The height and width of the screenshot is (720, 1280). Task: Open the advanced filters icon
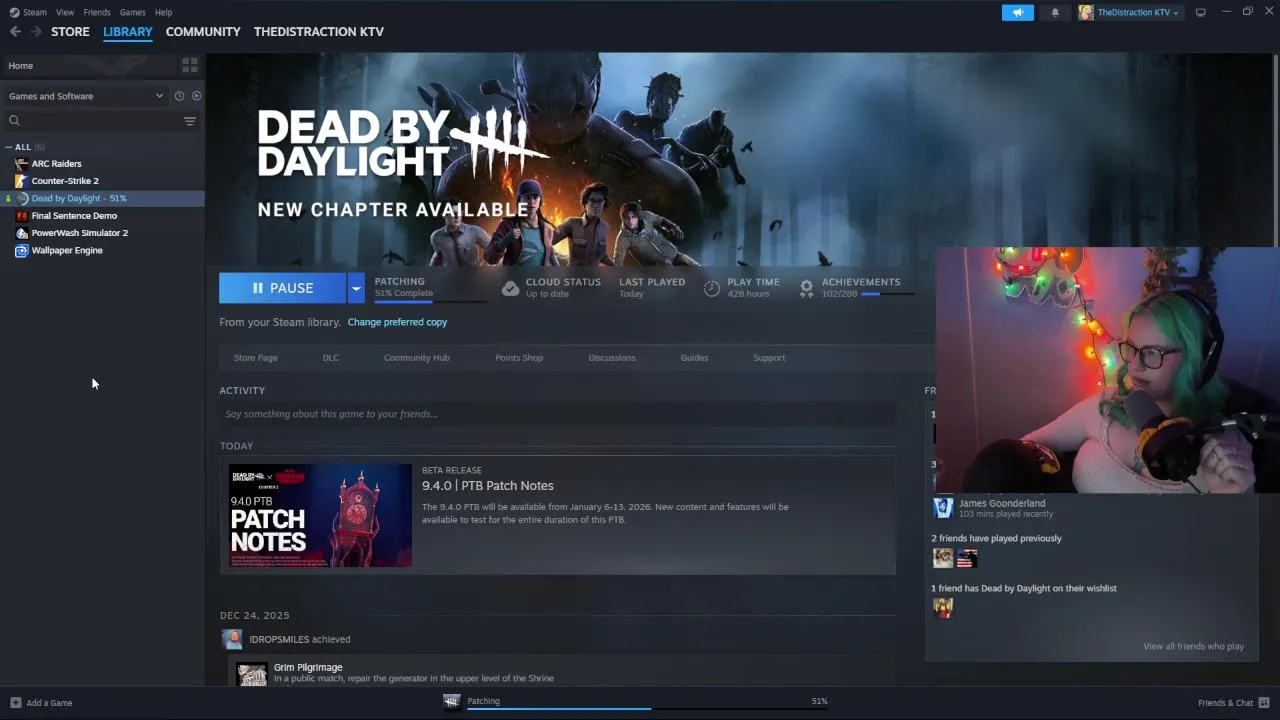190,121
